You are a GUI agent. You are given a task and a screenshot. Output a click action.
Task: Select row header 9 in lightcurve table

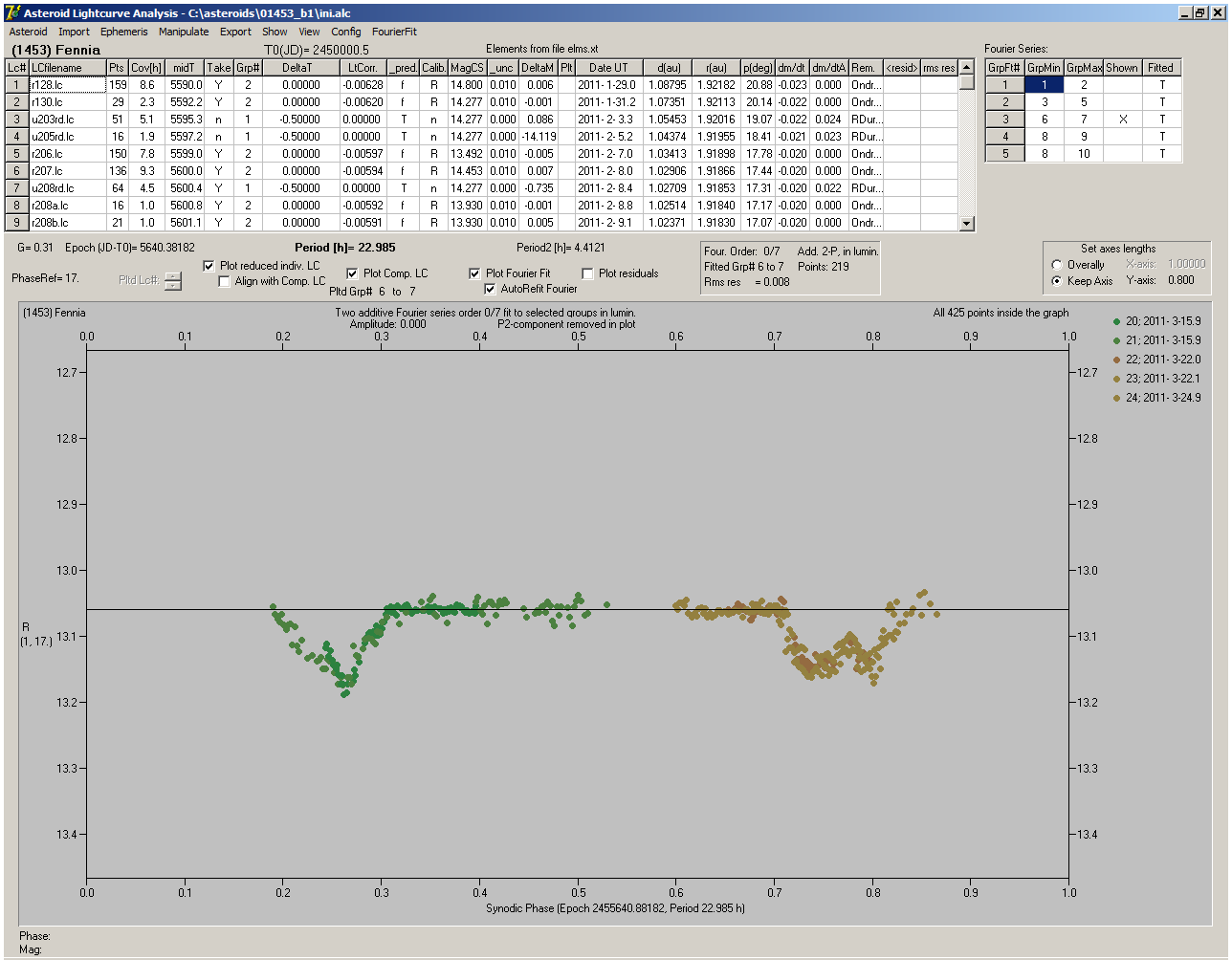pyautogui.click(x=17, y=223)
